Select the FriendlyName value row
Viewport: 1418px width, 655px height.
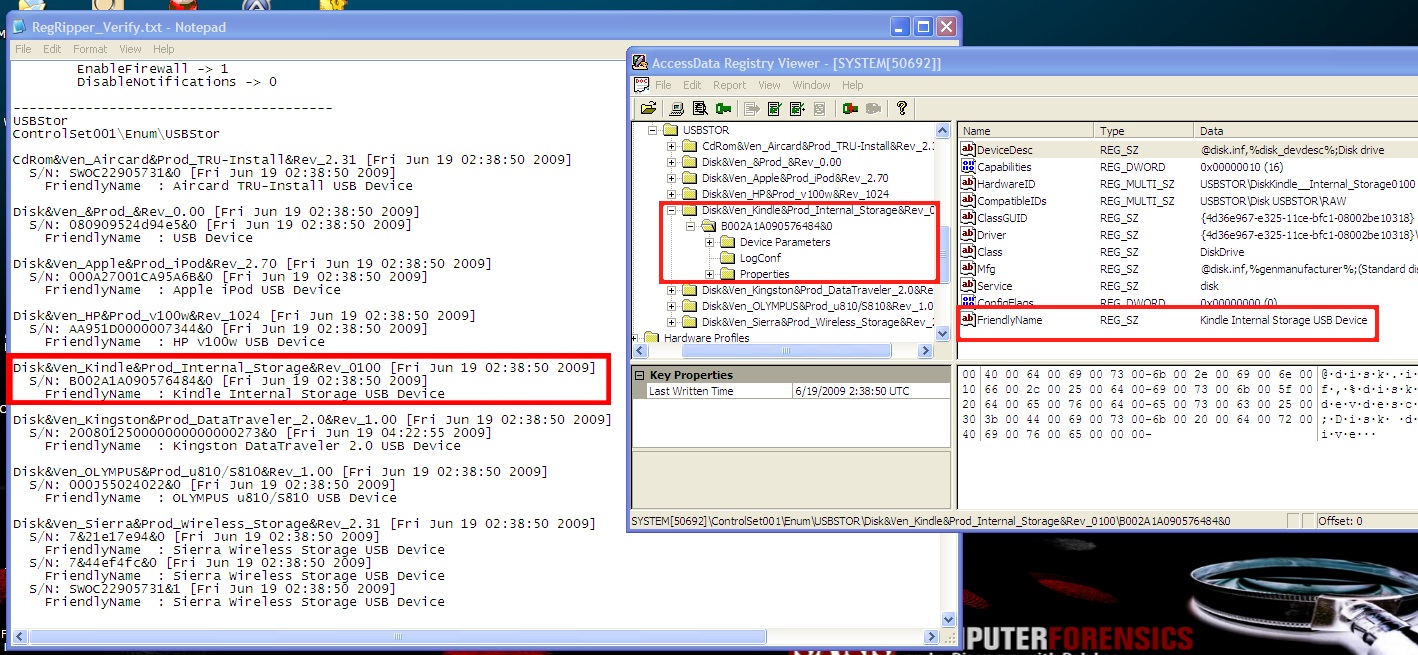click(1187, 320)
